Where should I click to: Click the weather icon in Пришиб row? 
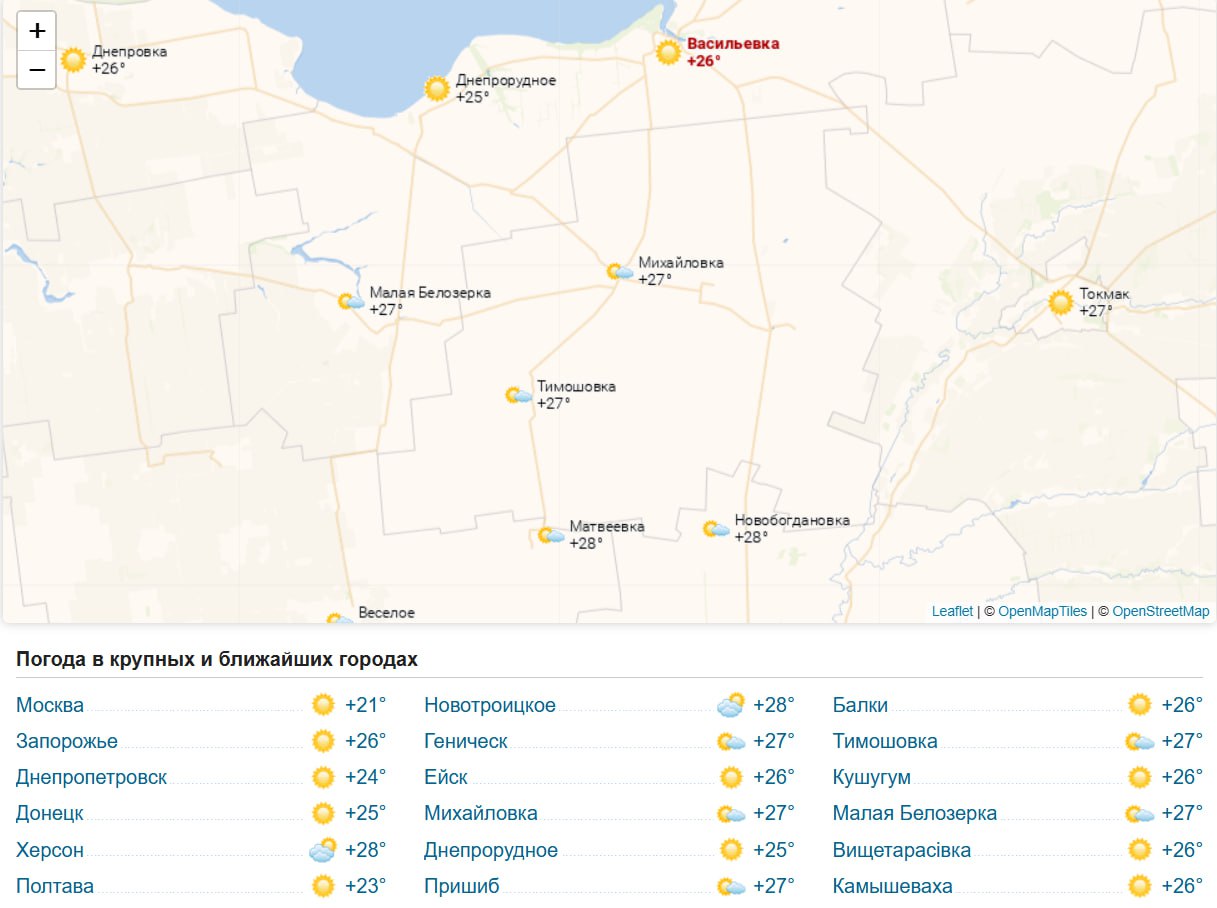pyautogui.click(x=731, y=887)
